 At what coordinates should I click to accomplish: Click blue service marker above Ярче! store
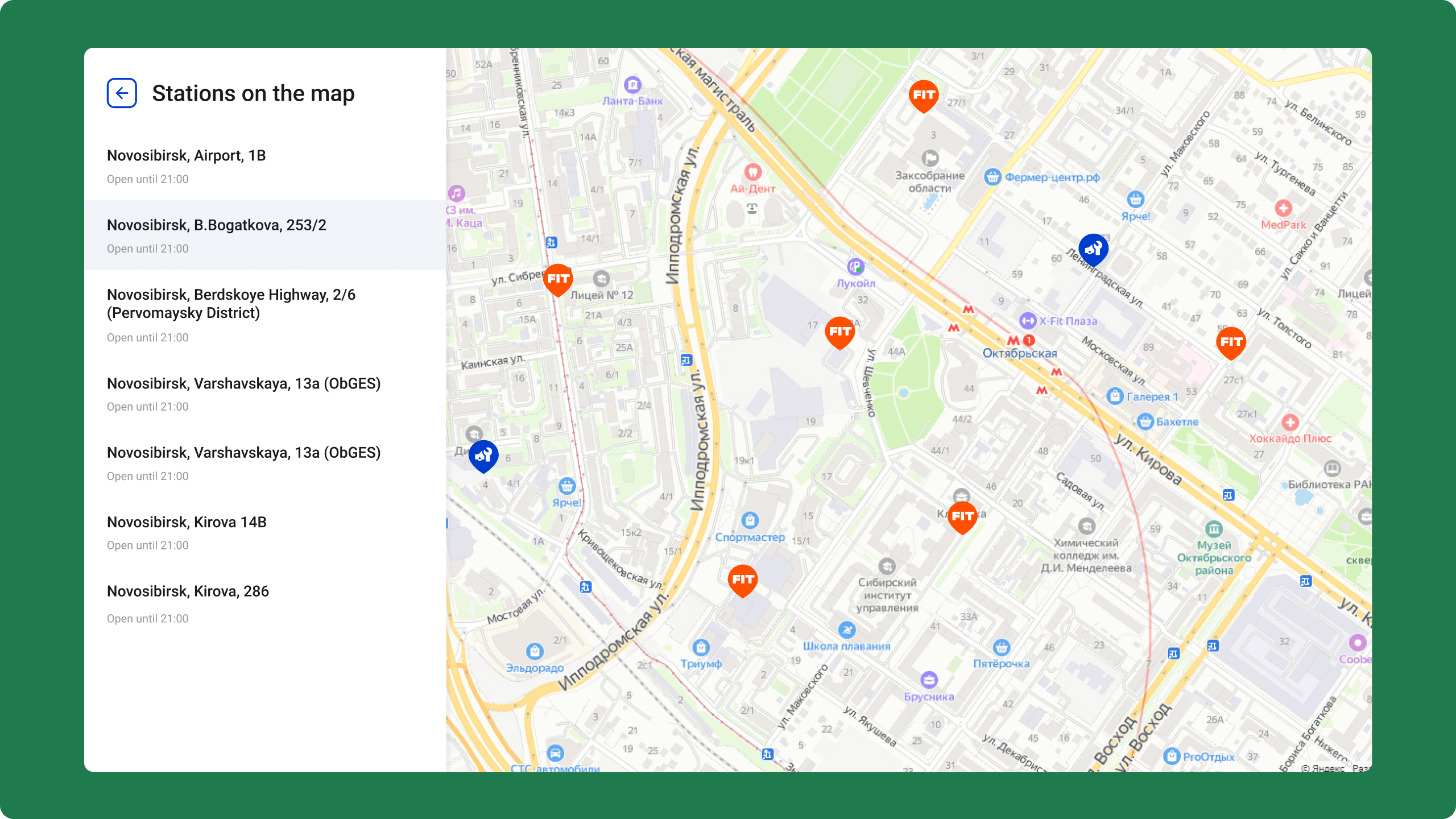click(x=483, y=456)
